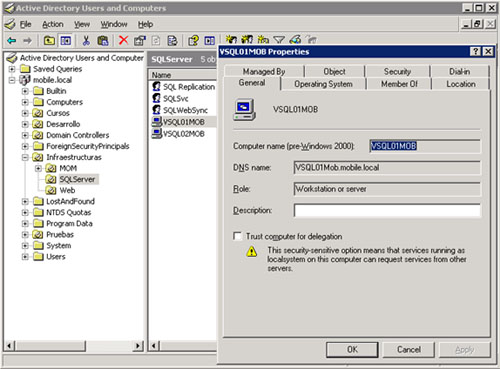
Task: Click the Up one level folder icon
Action: [49, 41]
